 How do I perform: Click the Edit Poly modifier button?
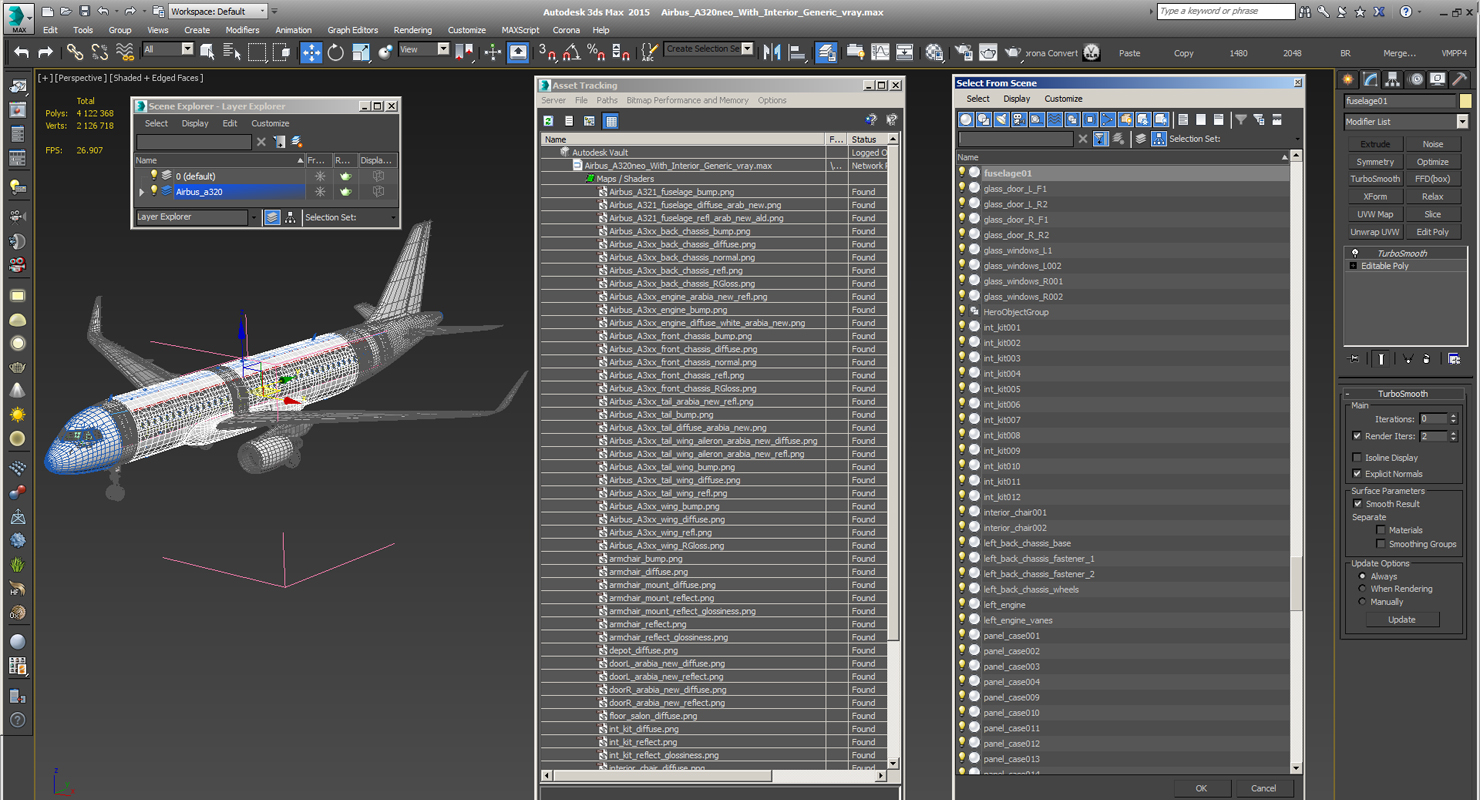[1432, 232]
